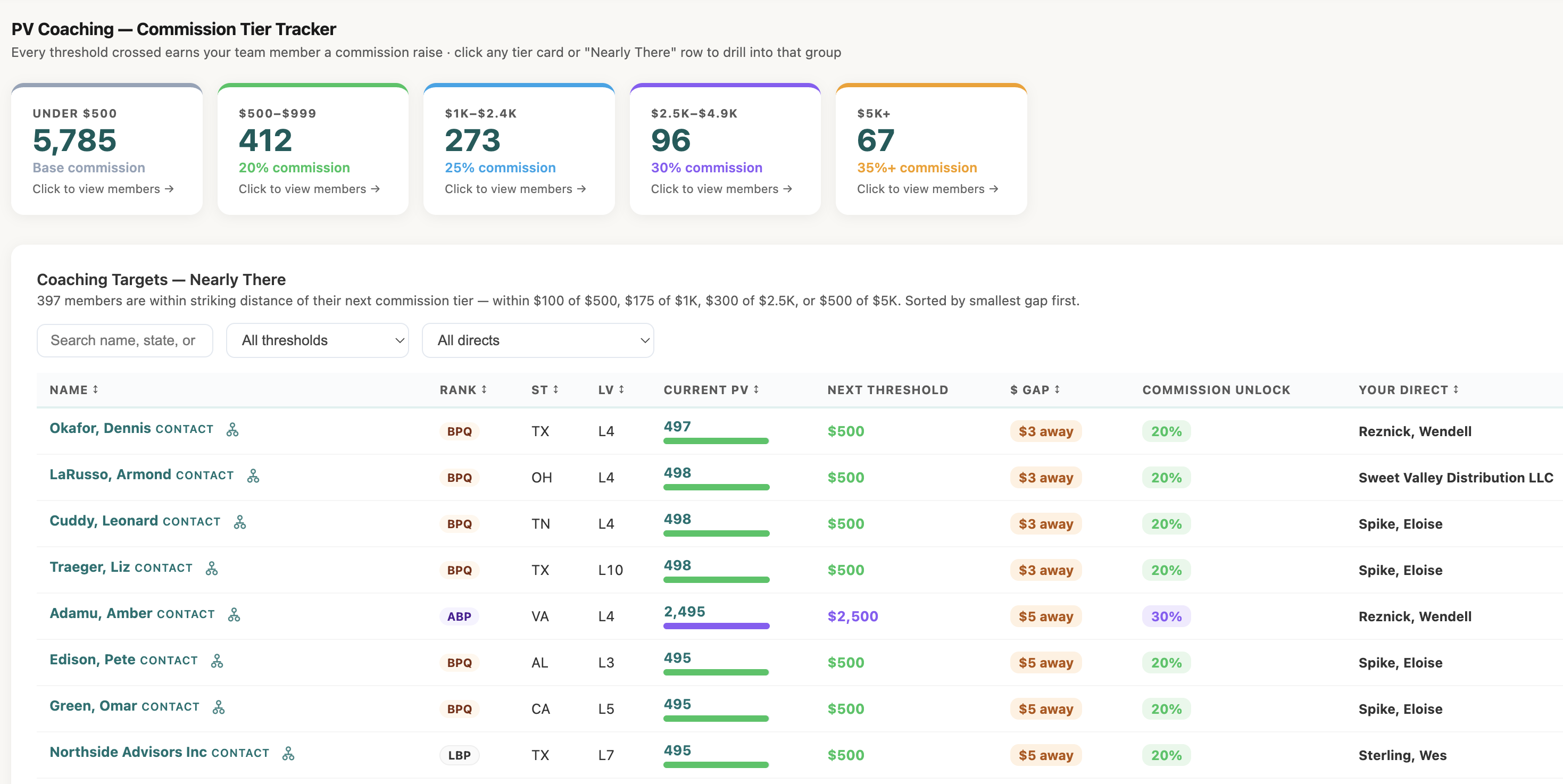Sort table by $ Gap arrows
The width and height of the screenshot is (1563, 784).
point(1057,389)
